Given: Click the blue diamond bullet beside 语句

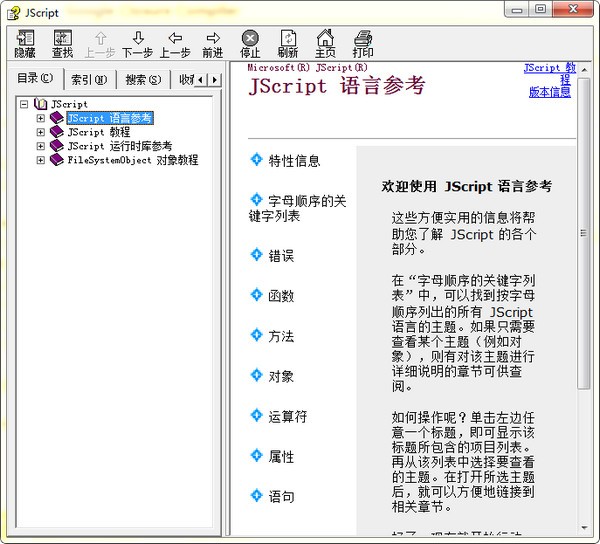Looking at the screenshot, I should (256, 496).
